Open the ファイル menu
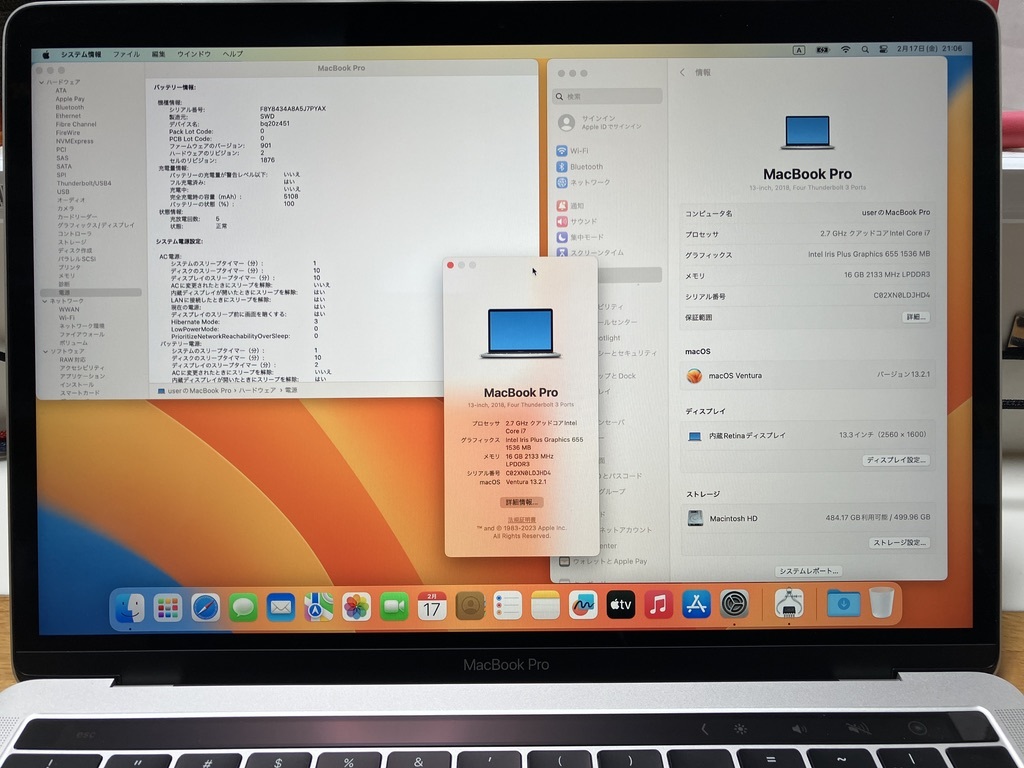Screen dimensions: 1024x768 [x=126, y=54]
